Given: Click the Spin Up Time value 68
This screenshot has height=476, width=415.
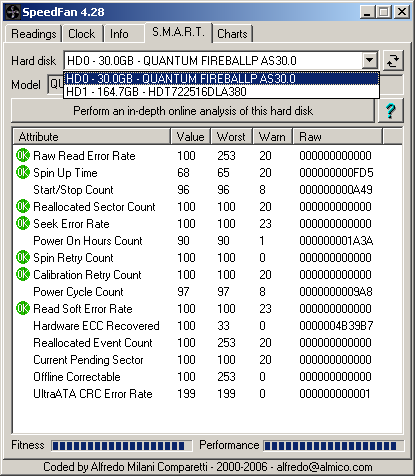Looking at the screenshot, I should pyautogui.click(x=183, y=173).
